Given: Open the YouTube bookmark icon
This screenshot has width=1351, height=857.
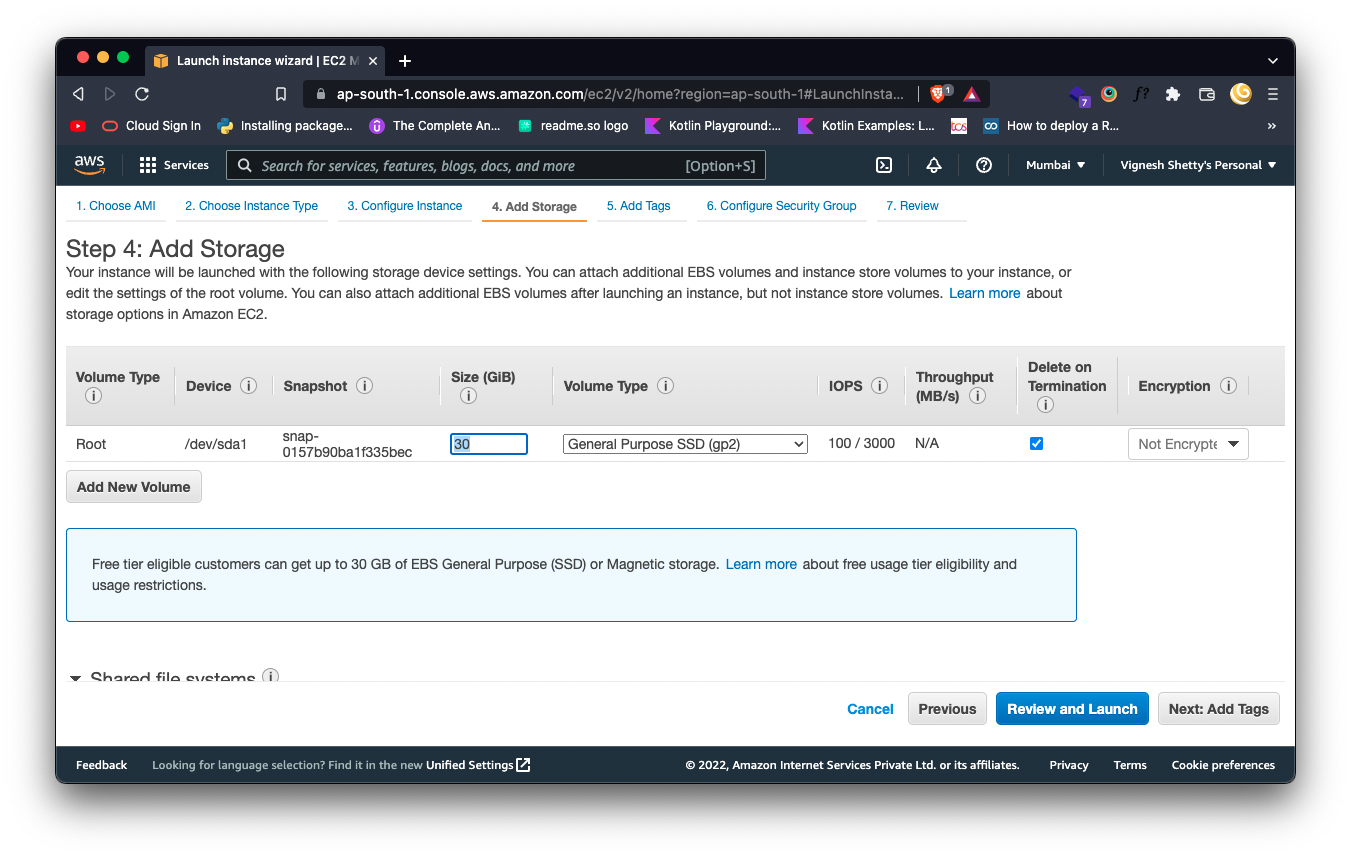Looking at the screenshot, I should tap(78, 126).
